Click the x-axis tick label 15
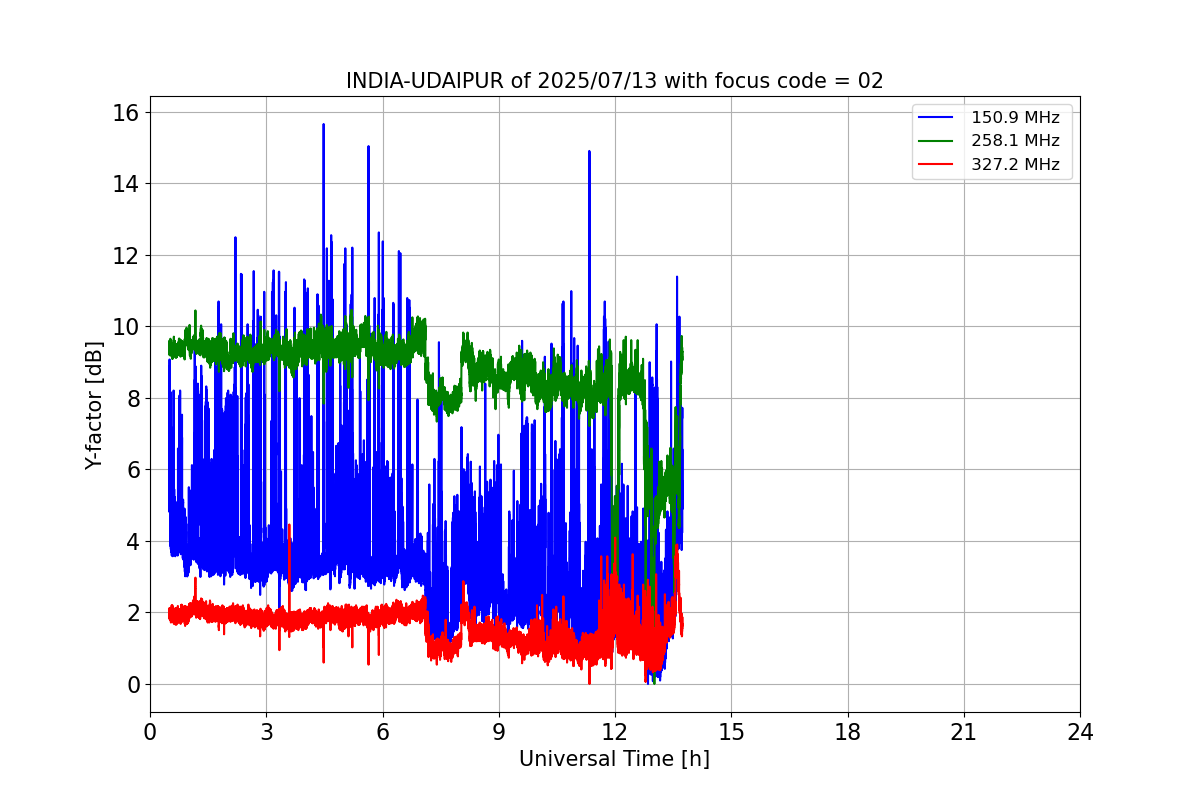 [731, 732]
